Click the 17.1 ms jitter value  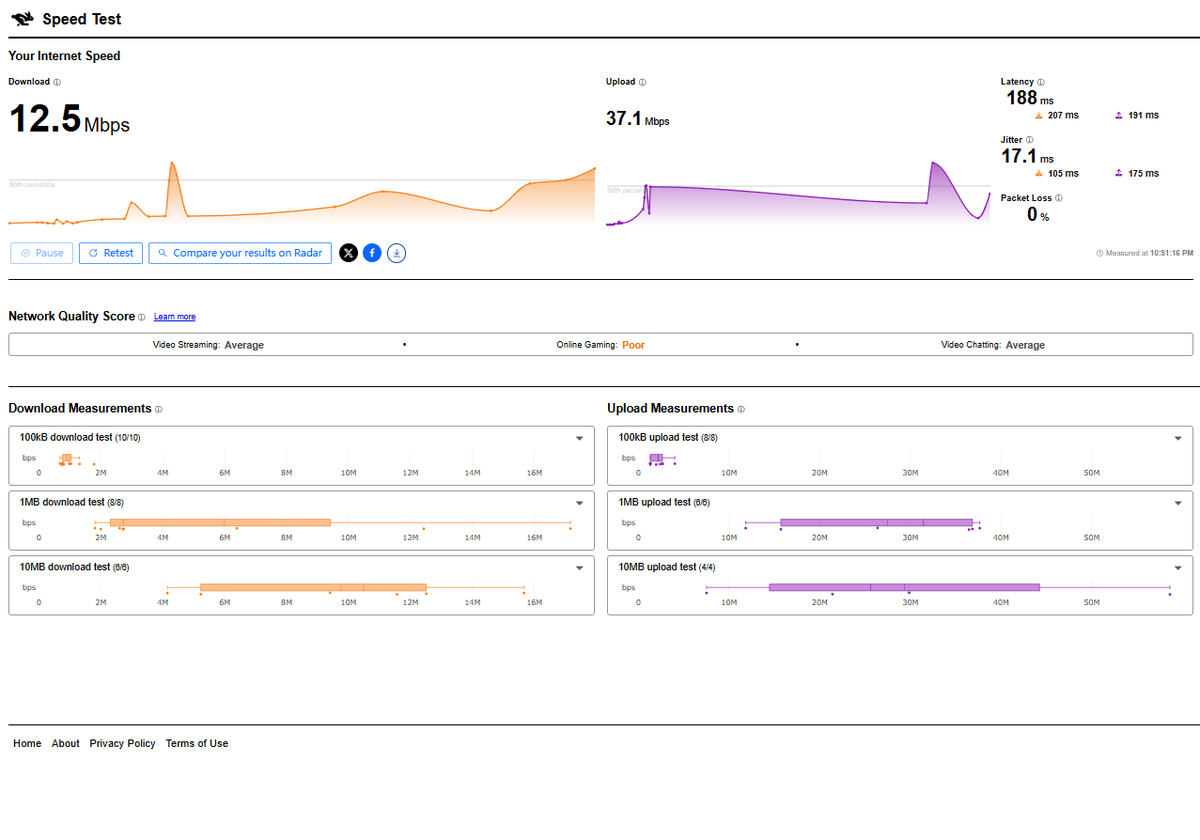(x=1027, y=156)
